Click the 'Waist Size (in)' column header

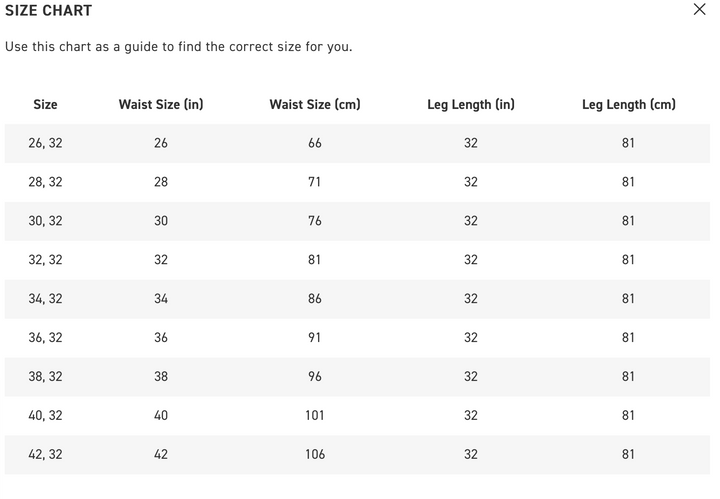pyautogui.click(x=161, y=104)
